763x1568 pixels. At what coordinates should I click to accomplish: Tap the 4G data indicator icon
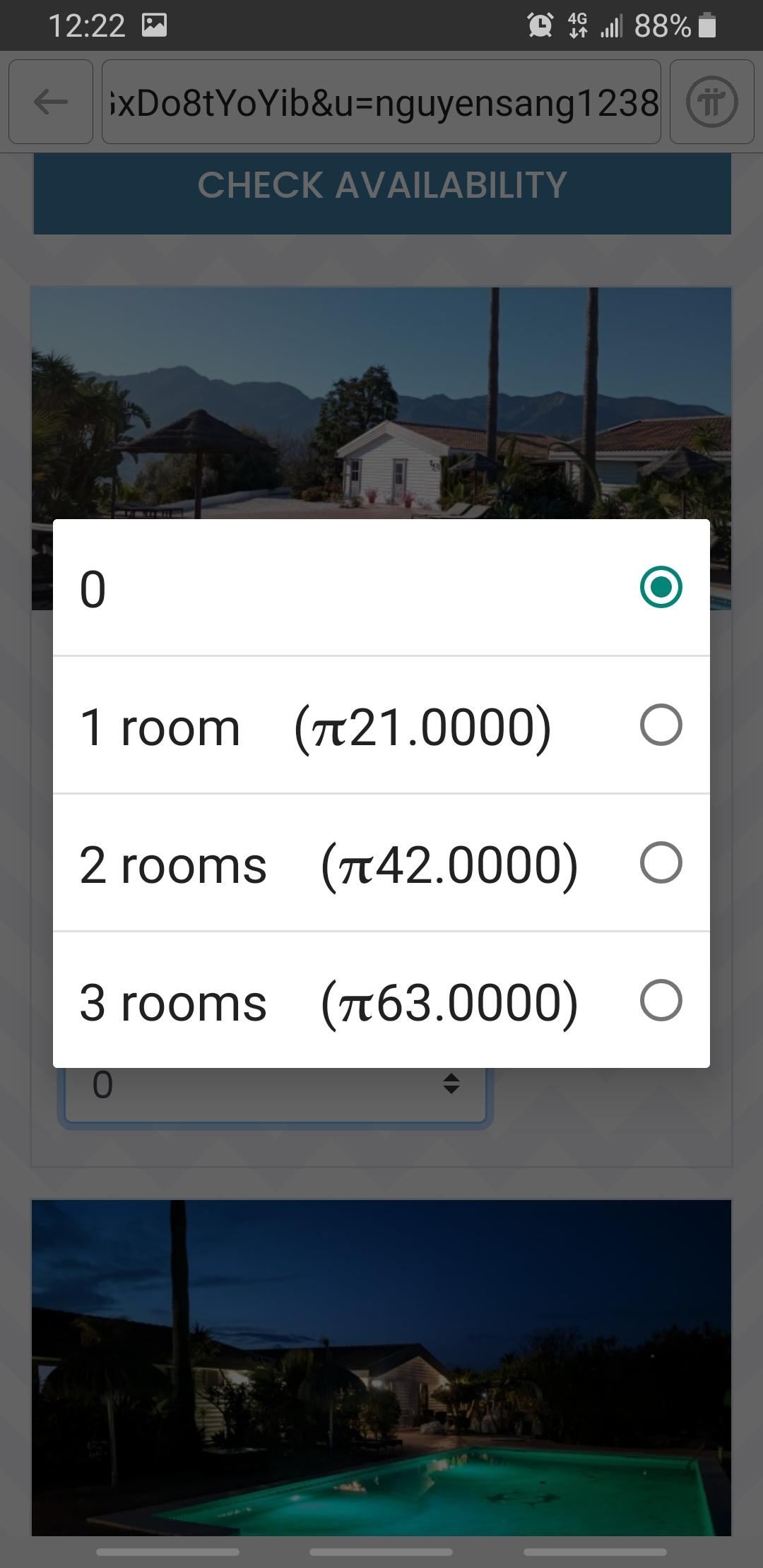pos(578,26)
